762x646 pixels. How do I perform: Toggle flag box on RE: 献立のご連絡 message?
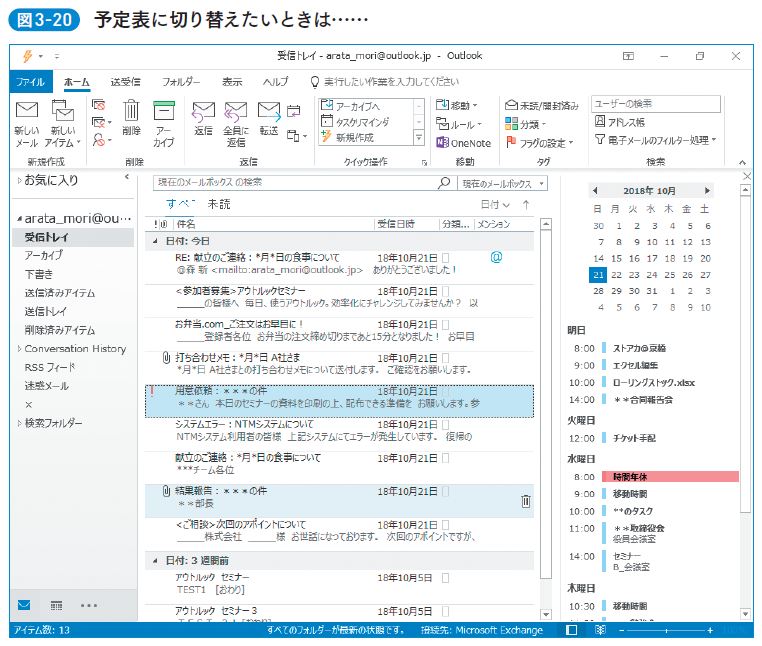(445, 258)
